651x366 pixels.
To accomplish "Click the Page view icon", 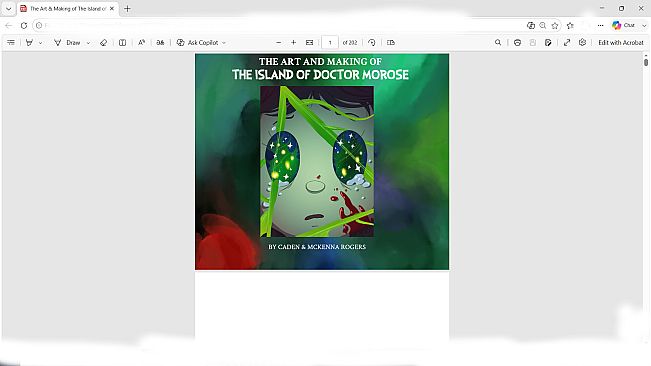I will click(x=391, y=42).
